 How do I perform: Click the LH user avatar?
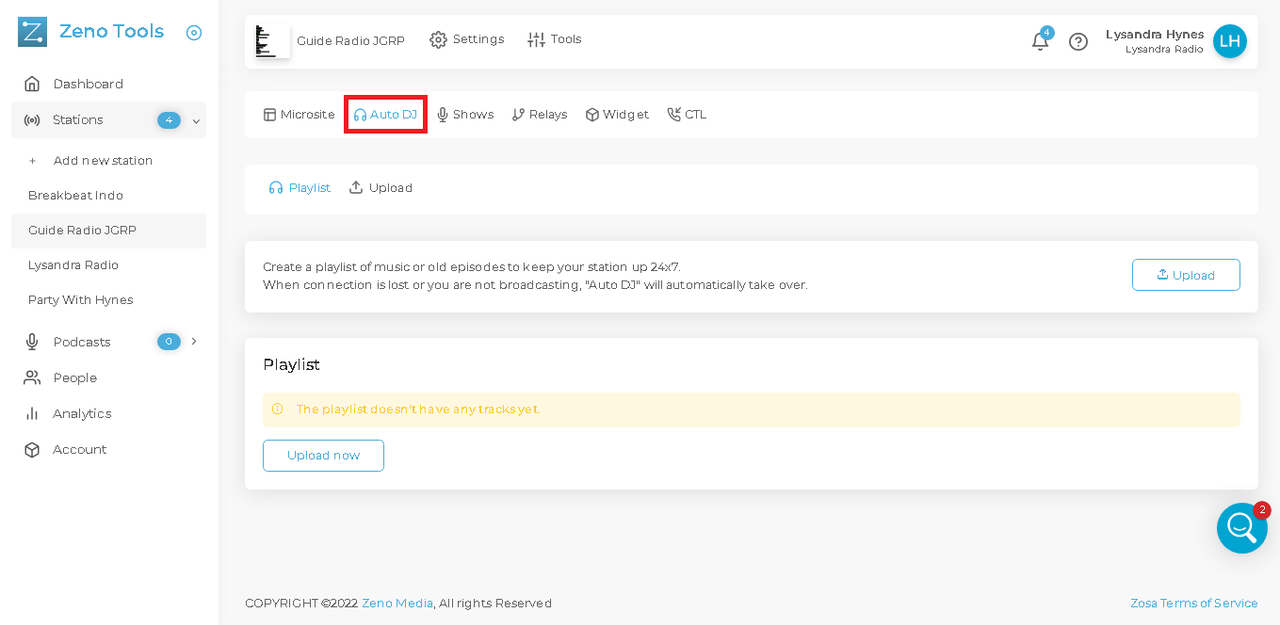(1230, 41)
